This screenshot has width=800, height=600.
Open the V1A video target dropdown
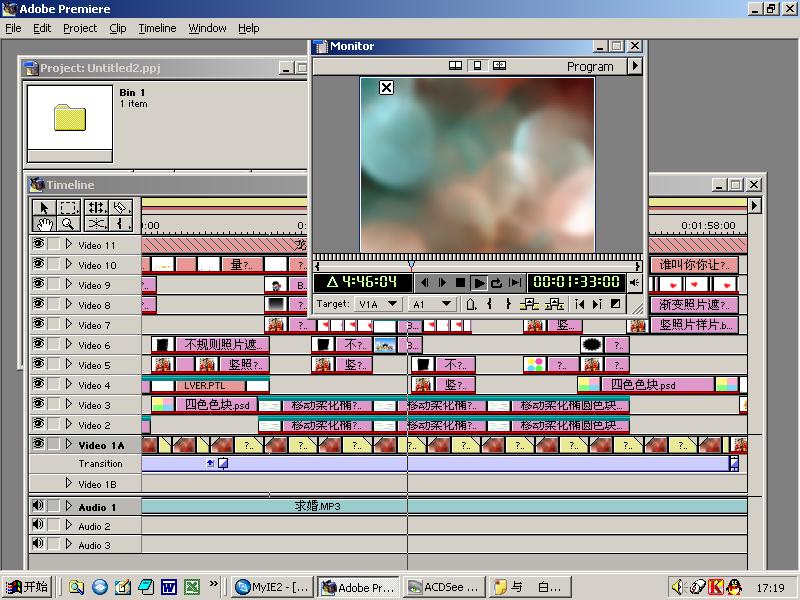[x=379, y=304]
